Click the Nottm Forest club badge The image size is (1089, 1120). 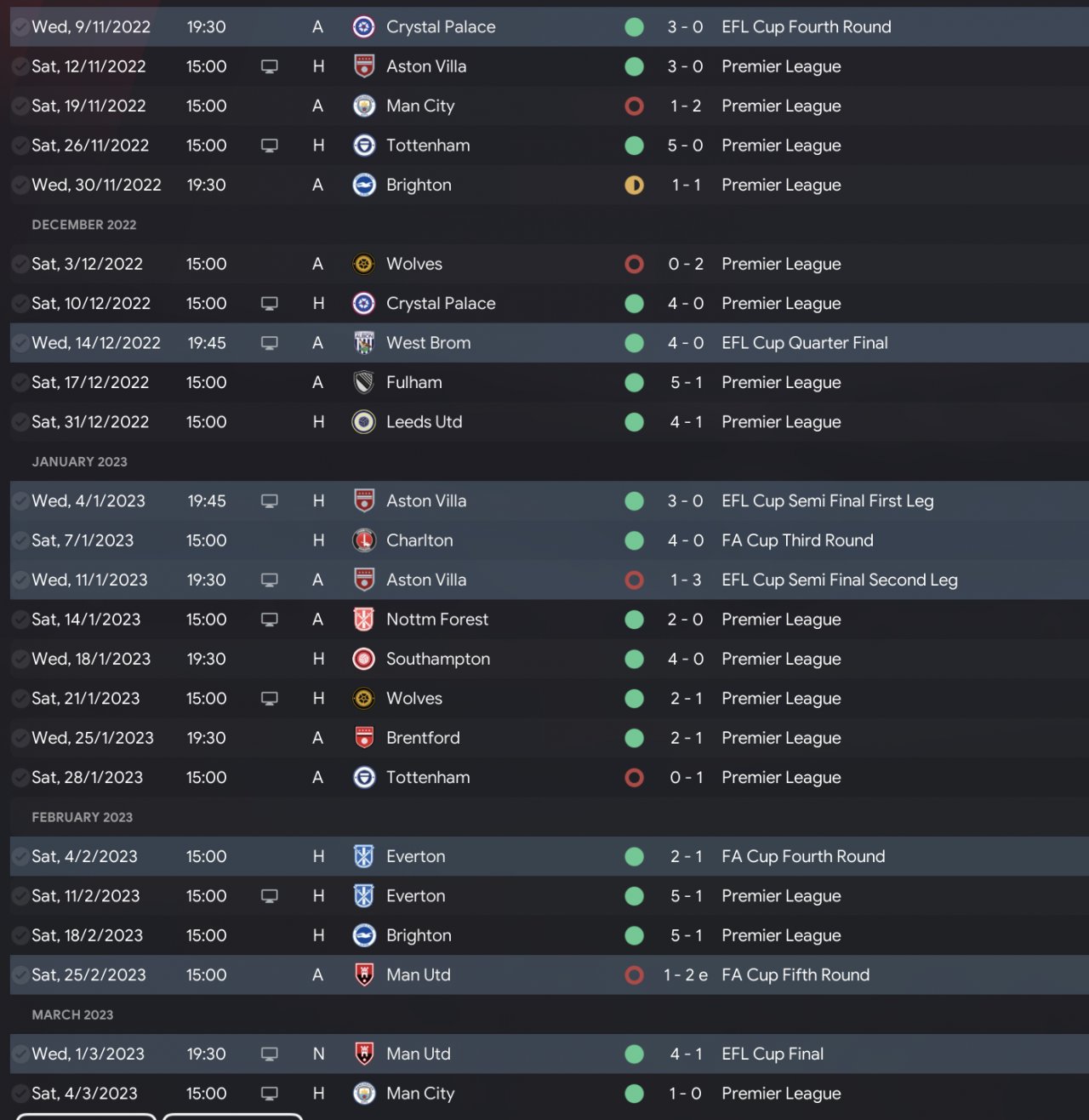[x=364, y=620]
